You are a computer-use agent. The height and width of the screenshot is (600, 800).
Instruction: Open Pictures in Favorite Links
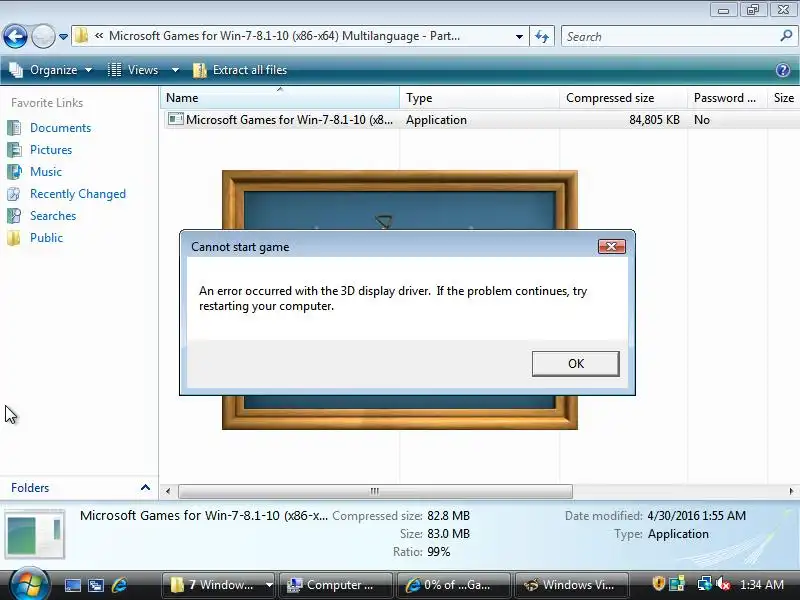pos(51,150)
